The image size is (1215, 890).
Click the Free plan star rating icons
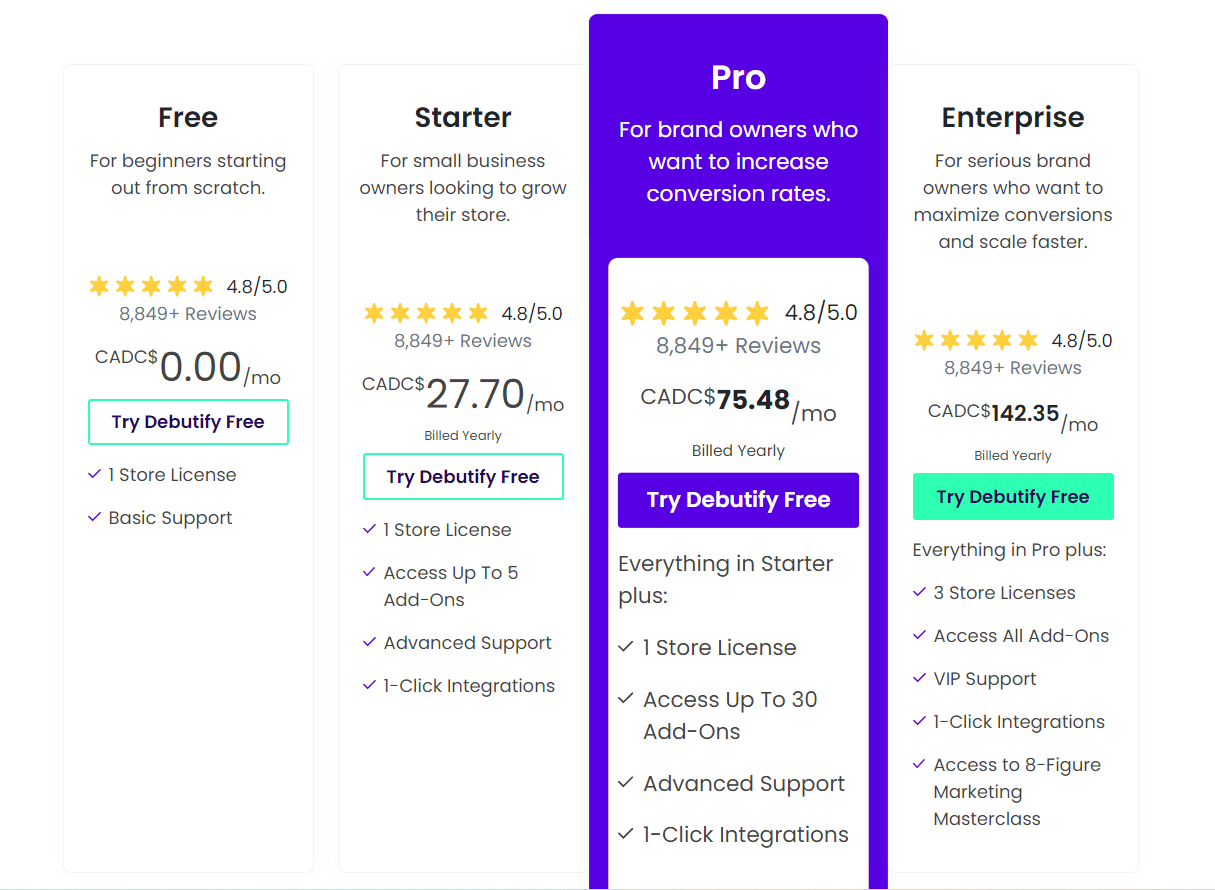coord(151,287)
